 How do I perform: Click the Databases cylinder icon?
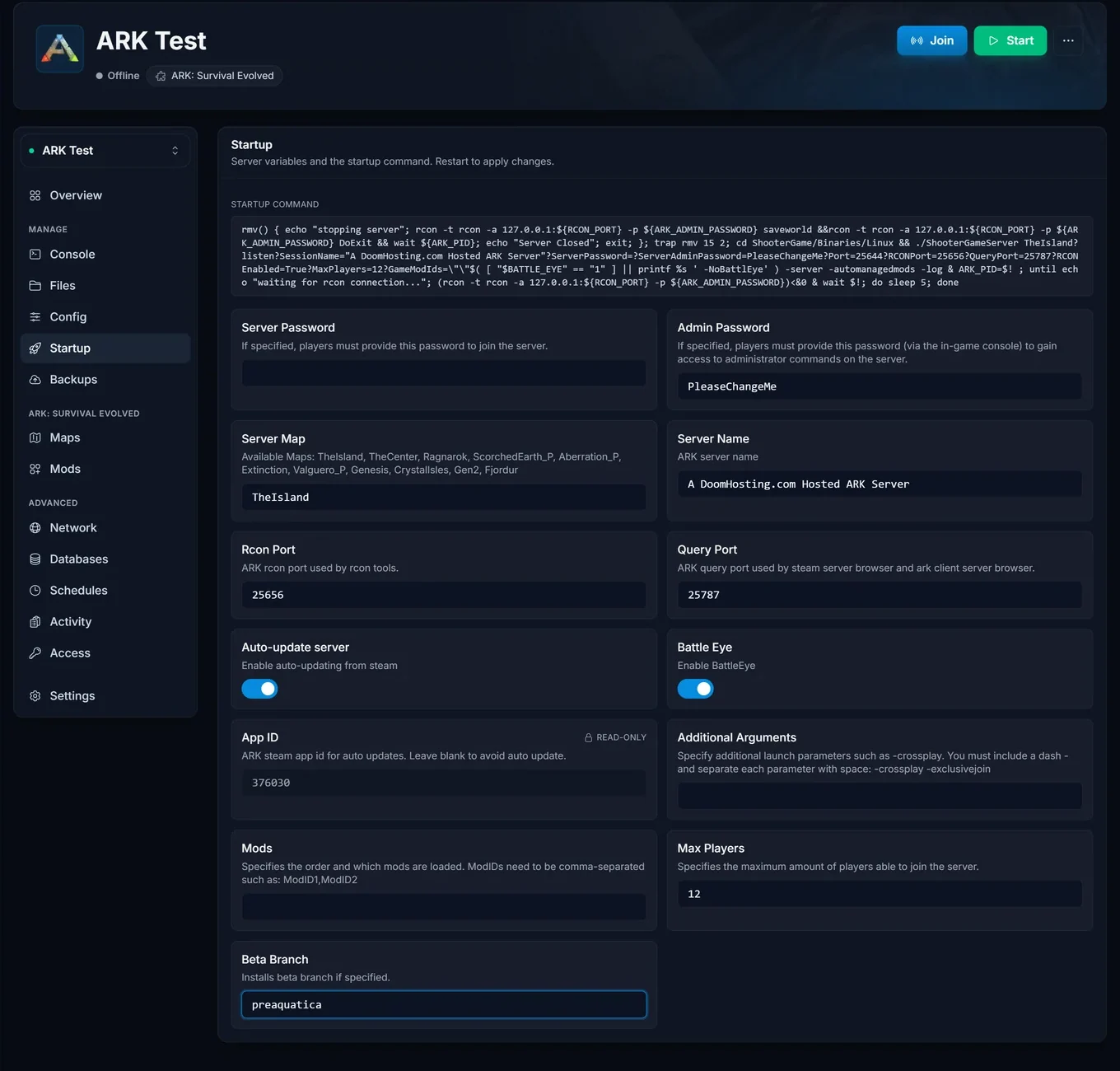[x=35, y=559]
